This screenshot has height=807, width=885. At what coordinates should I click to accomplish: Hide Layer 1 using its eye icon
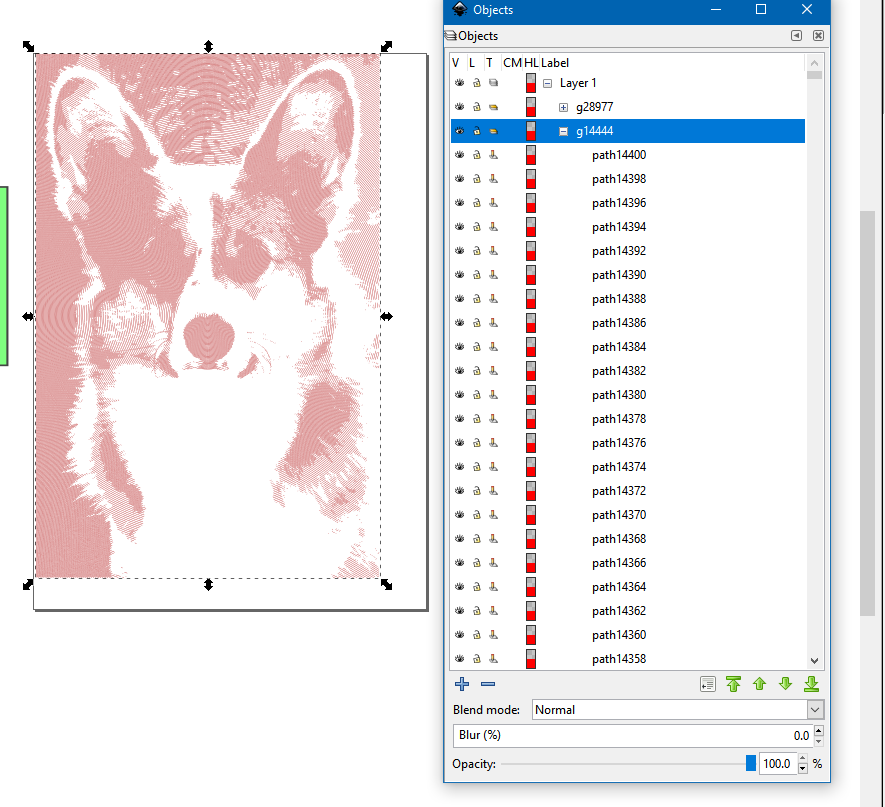(x=459, y=83)
